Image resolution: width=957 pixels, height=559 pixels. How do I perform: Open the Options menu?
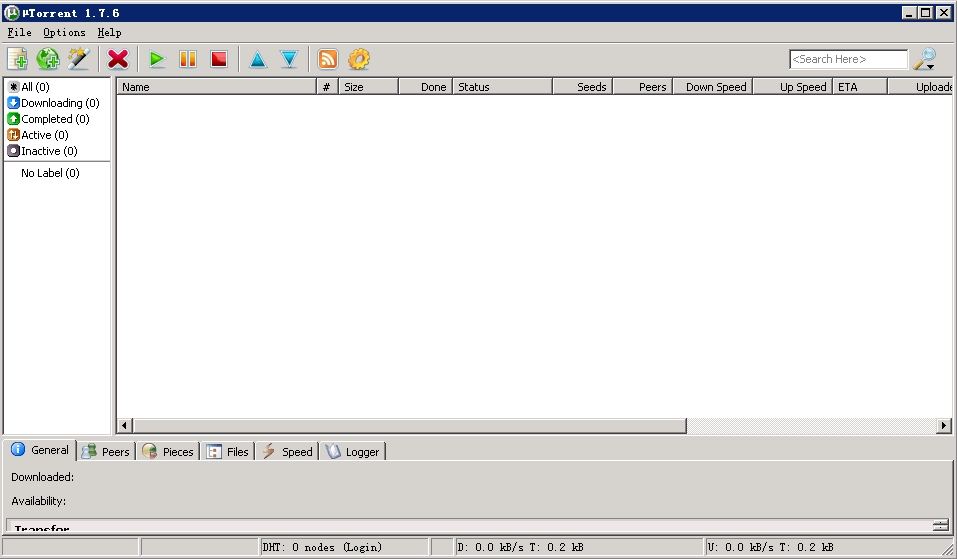[64, 32]
